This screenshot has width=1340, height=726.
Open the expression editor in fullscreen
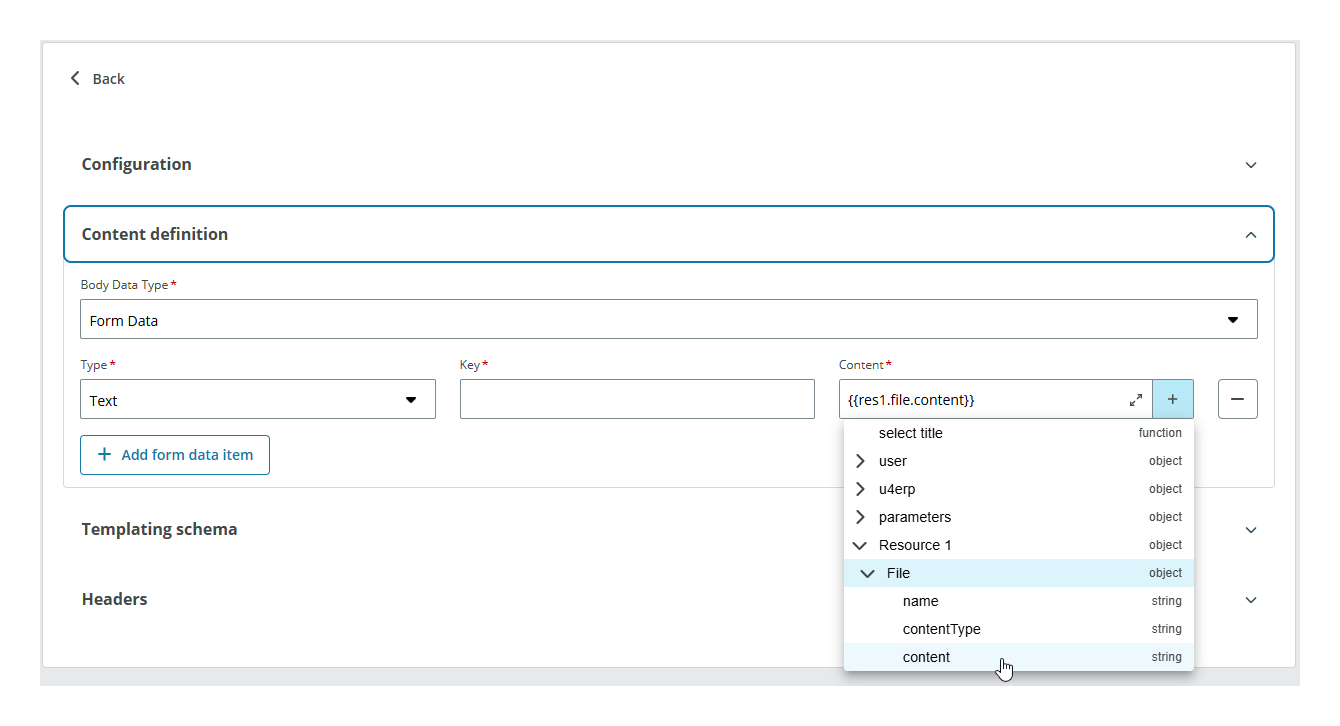1135,398
